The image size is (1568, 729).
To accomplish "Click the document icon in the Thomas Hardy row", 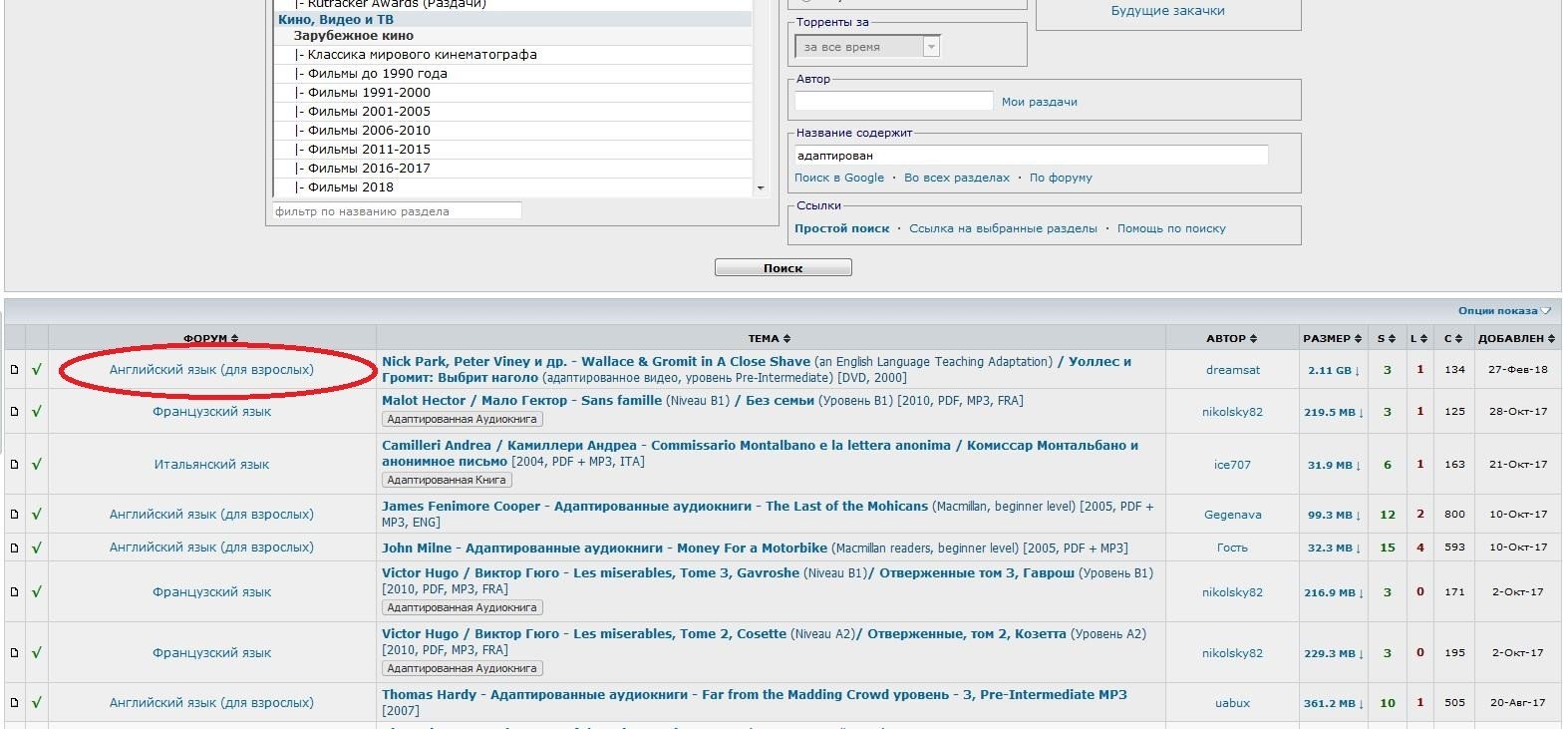I will pos(14,703).
